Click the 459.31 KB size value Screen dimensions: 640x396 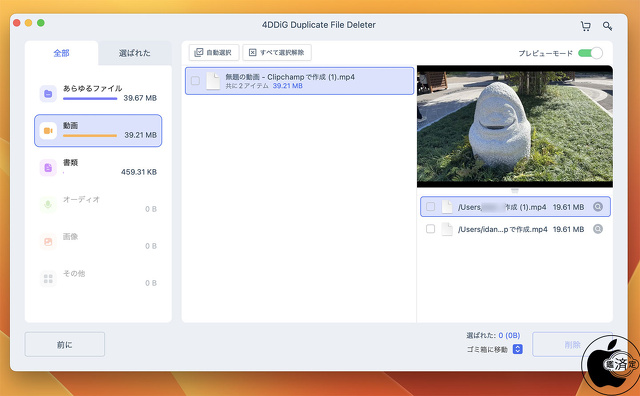(139, 172)
